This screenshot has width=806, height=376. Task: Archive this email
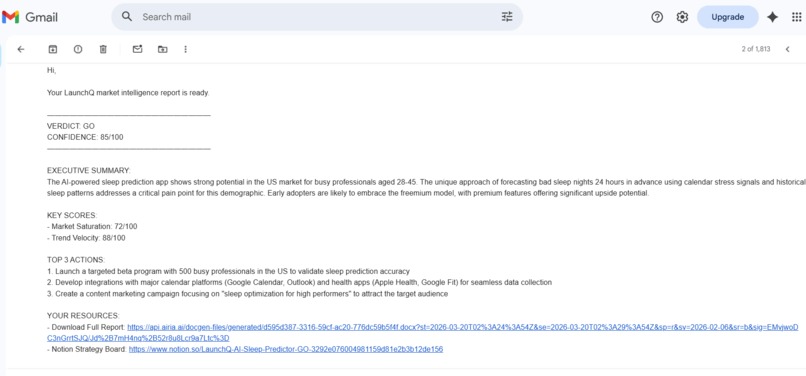pos(52,49)
